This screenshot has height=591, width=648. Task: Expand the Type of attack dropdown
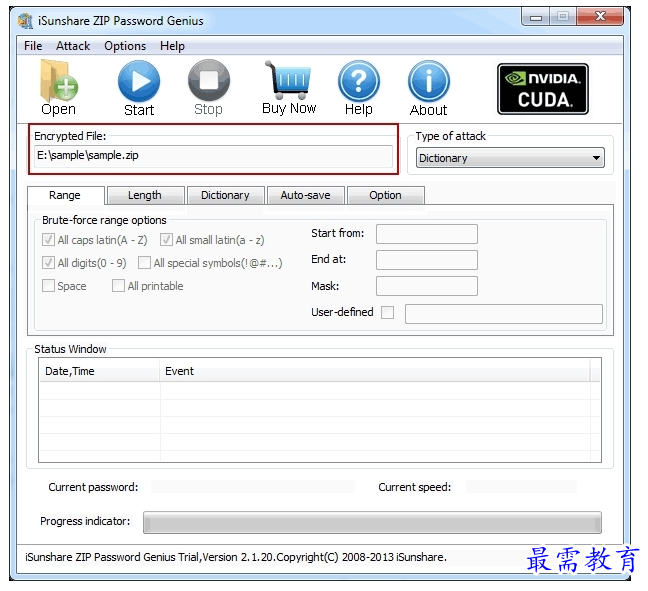tap(510, 158)
